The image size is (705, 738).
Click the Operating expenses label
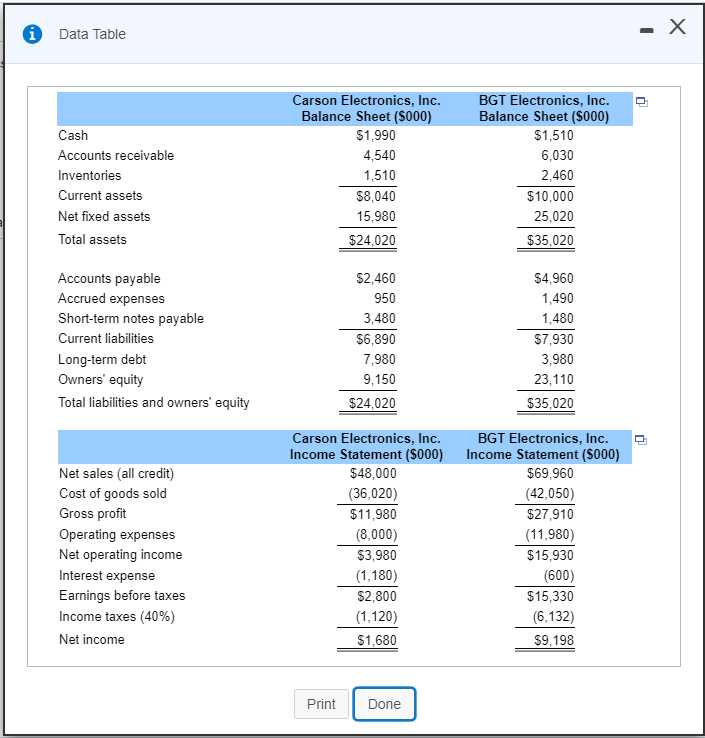(x=117, y=535)
